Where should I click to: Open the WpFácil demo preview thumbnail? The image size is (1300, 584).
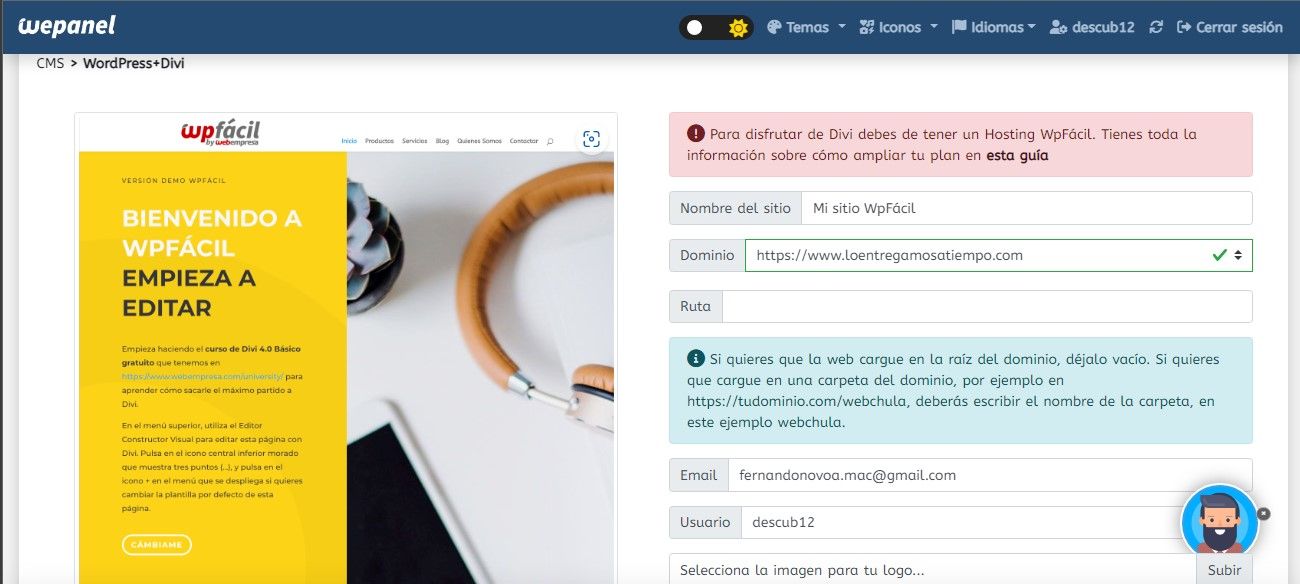(346, 349)
